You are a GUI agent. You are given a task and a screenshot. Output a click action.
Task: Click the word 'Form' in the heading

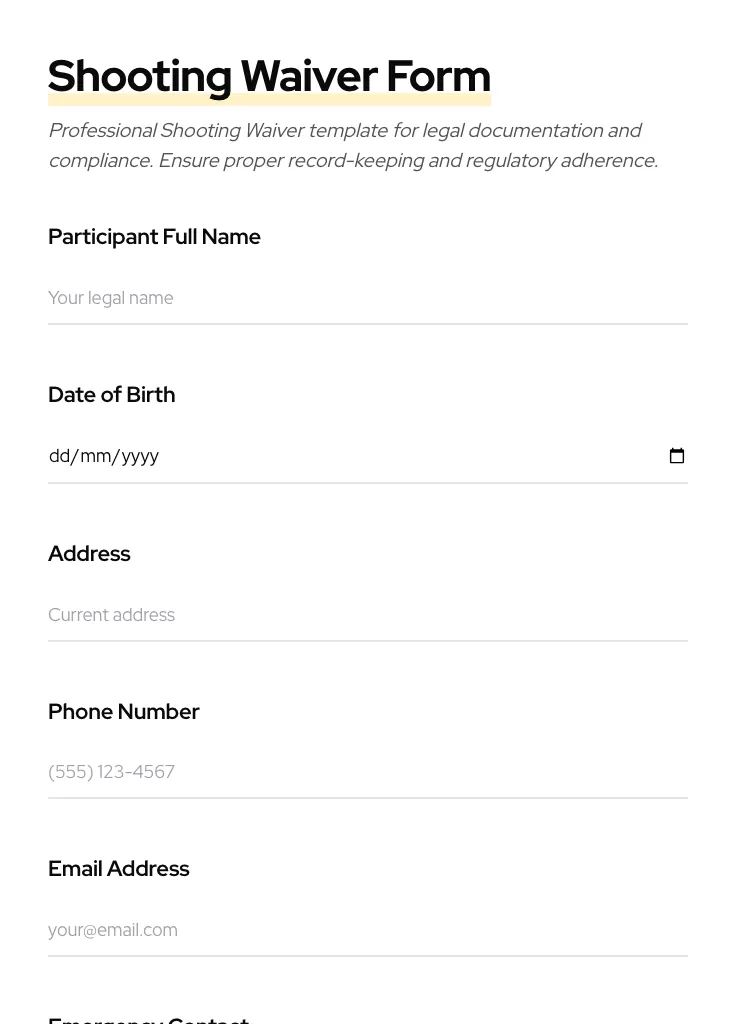pos(438,77)
